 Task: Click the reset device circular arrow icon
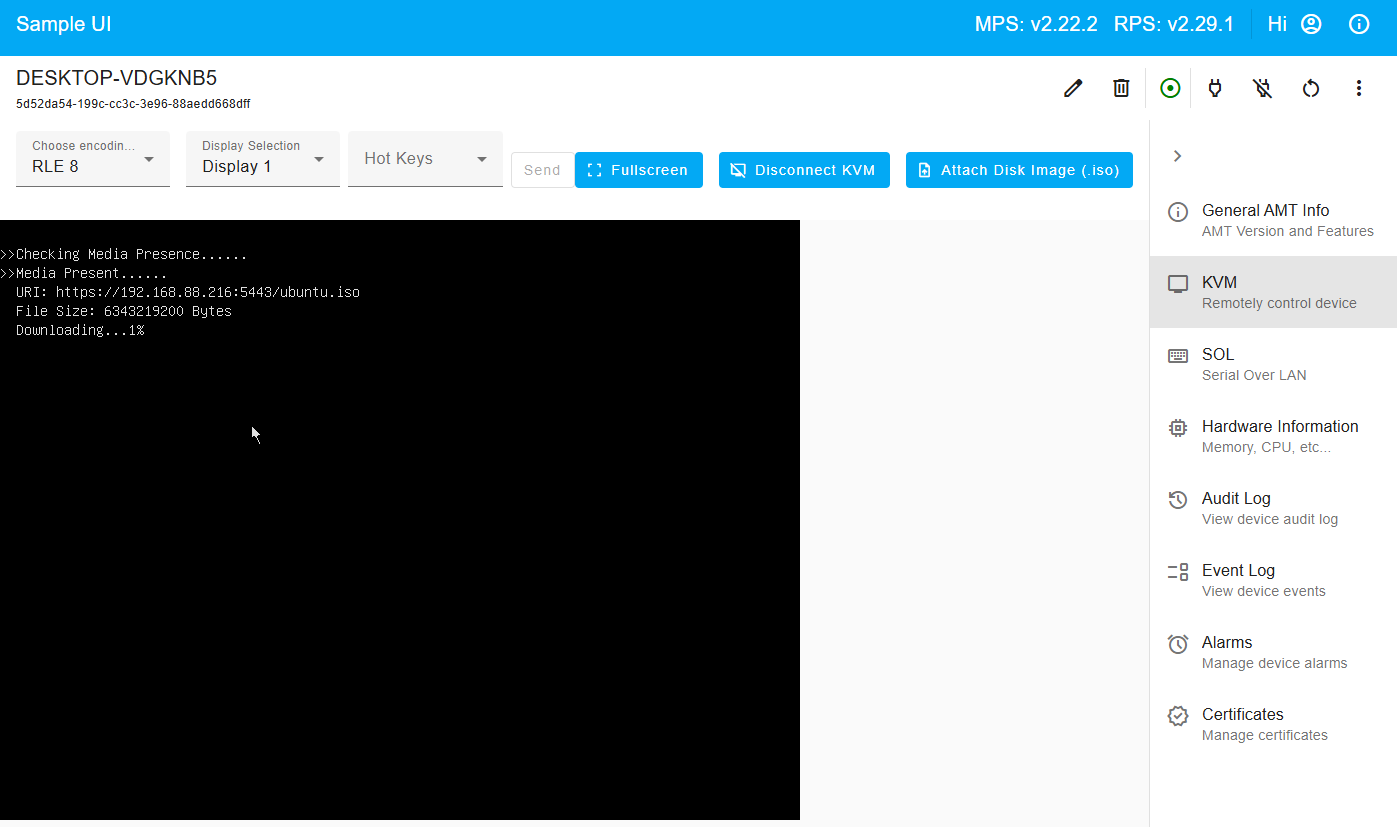click(1311, 88)
